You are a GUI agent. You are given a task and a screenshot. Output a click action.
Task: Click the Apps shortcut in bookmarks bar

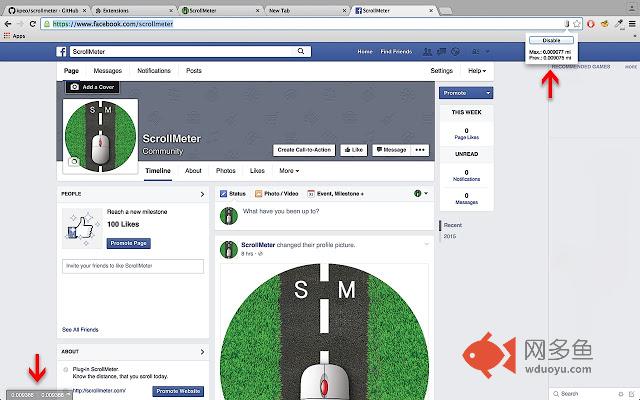14,36
